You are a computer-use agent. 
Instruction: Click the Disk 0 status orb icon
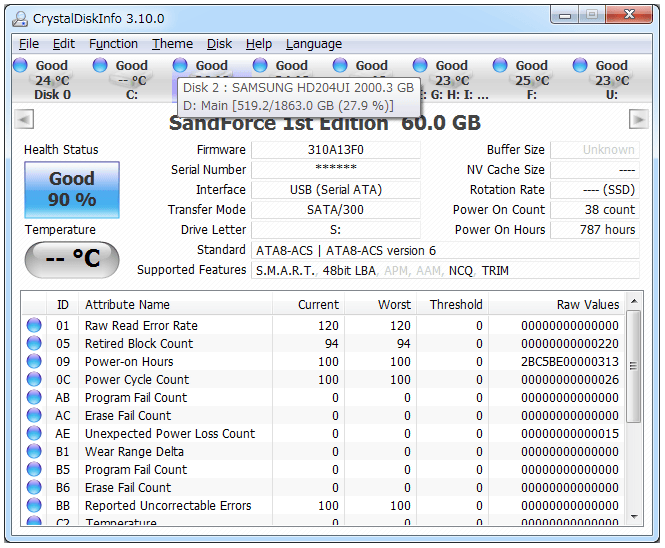tap(20, 65)
